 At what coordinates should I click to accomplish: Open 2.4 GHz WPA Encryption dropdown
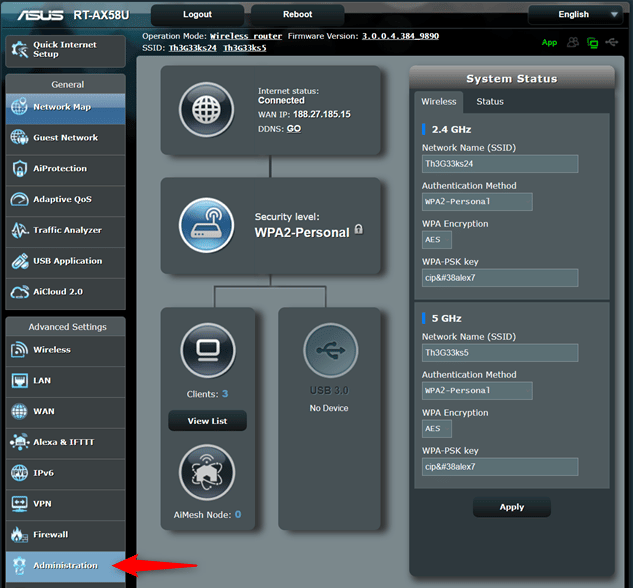click(437, 240)
